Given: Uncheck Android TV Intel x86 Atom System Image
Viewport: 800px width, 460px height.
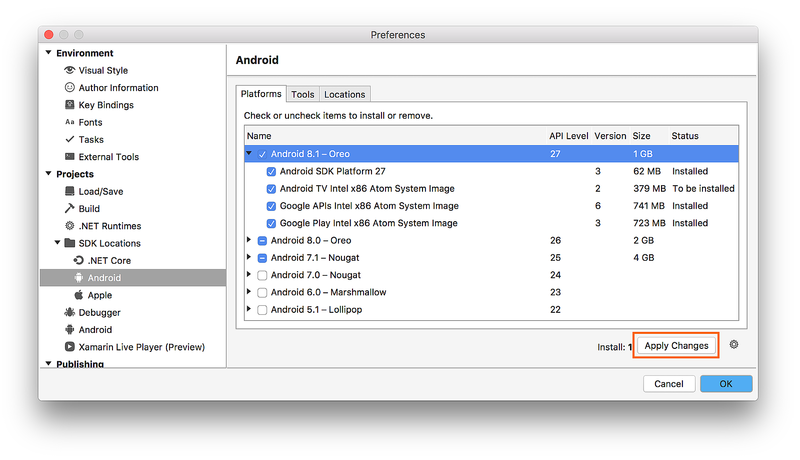Looking at the screenshot, I should point(271,189).
